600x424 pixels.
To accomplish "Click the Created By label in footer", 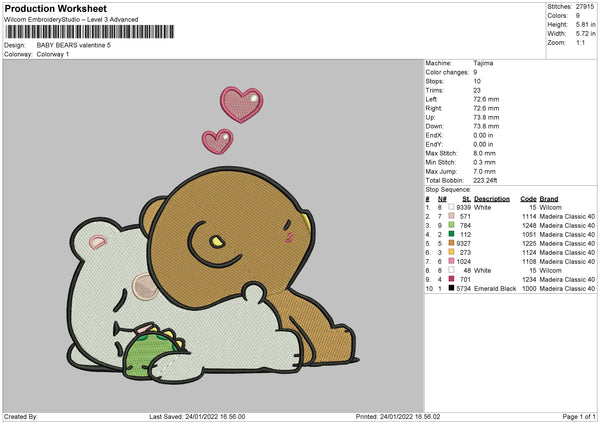I will pyautogui.click(x=21, y=416).
